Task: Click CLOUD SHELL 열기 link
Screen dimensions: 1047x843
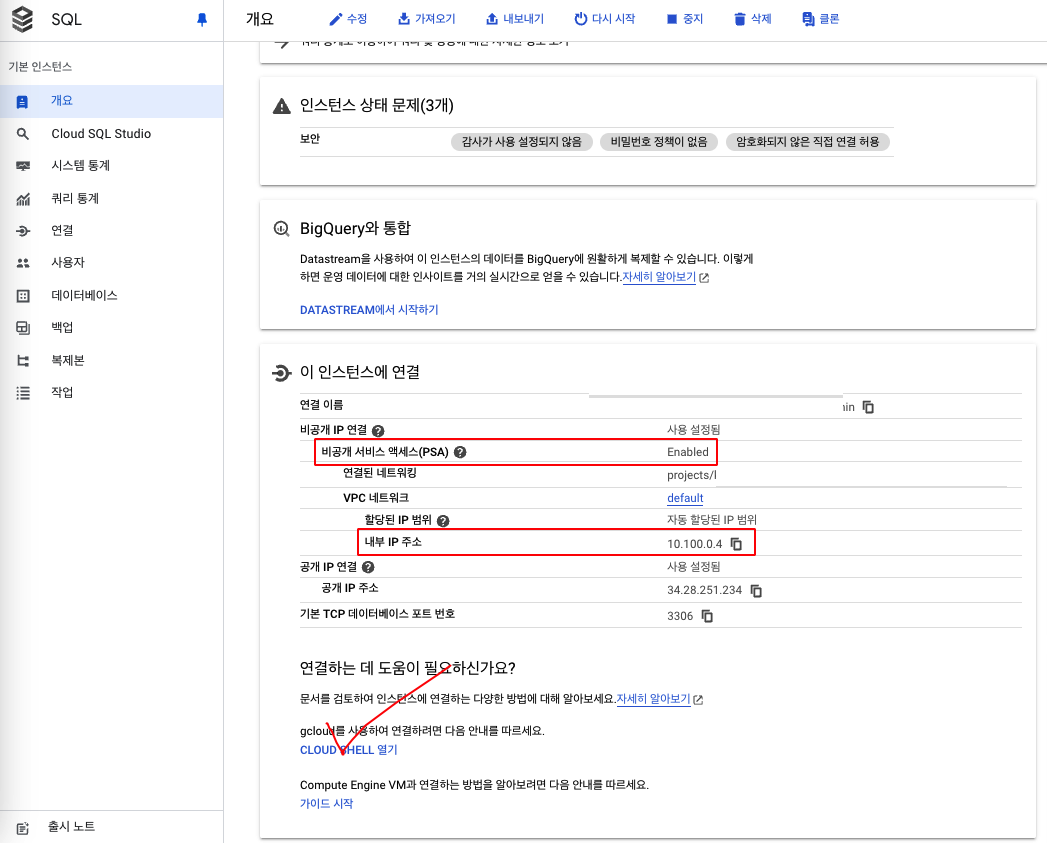Action: [349, 750]
